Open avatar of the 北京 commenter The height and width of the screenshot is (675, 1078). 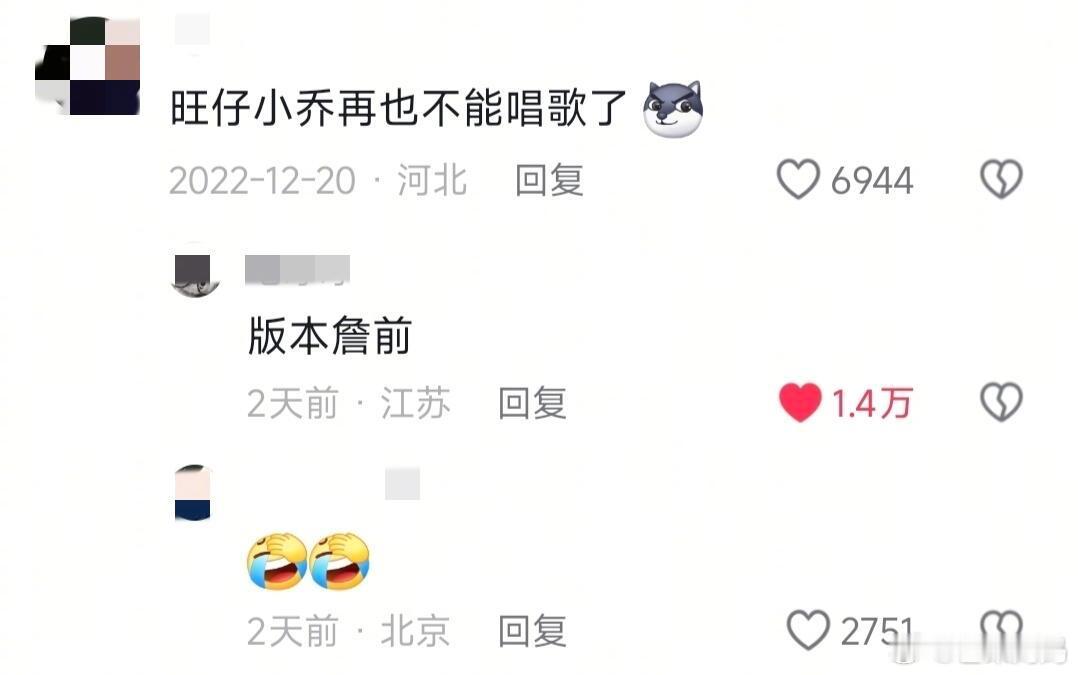pos(192,493)
